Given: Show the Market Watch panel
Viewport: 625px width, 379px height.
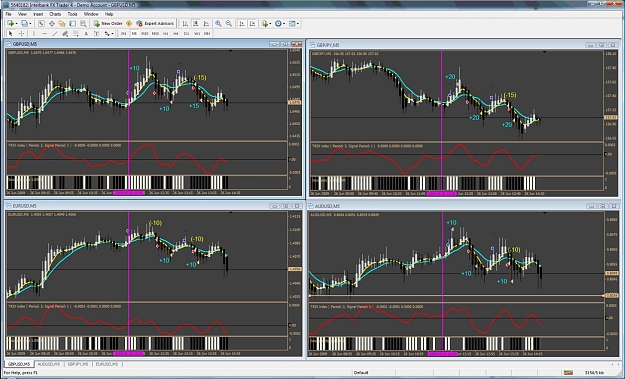Looking at the screenshot, I should (41, 24).
